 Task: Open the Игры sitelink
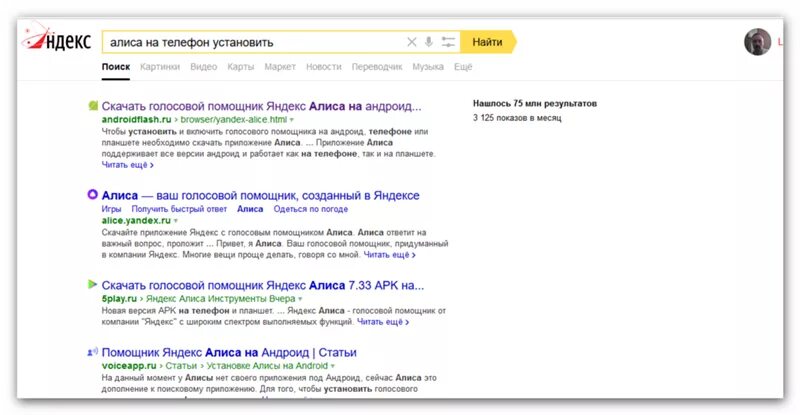(x=111, y=209)
